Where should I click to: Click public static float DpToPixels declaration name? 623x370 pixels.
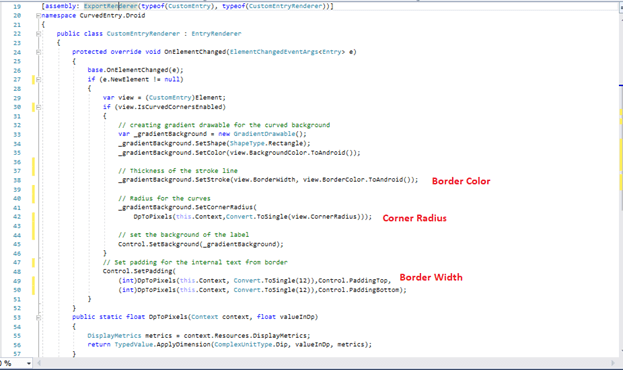[168, 317]
